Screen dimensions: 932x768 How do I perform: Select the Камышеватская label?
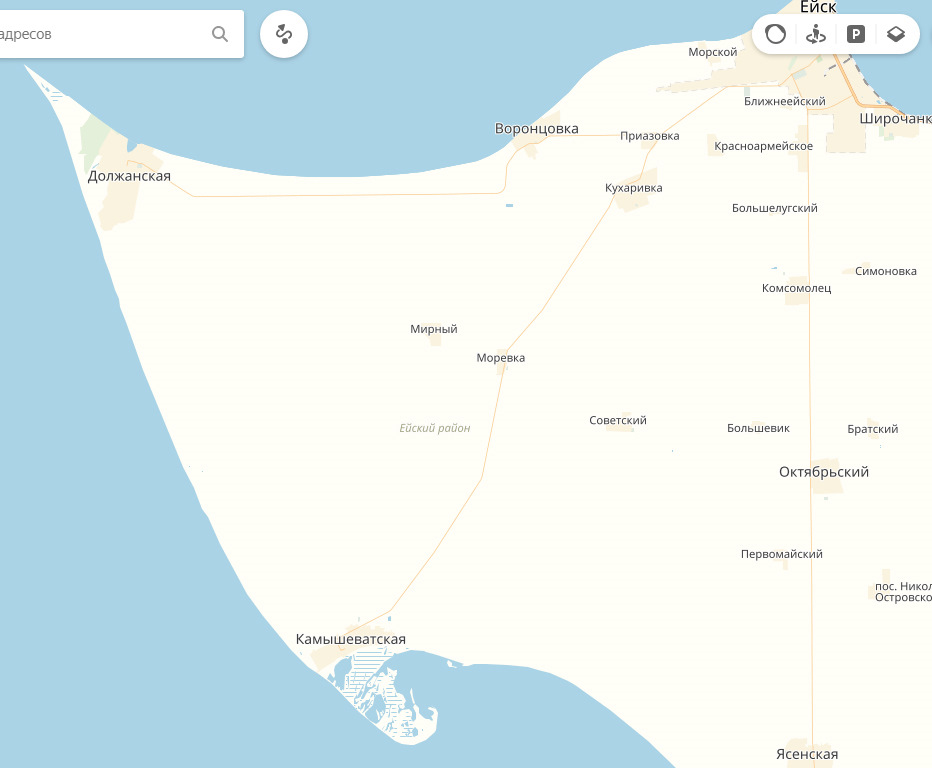(351, 640)
